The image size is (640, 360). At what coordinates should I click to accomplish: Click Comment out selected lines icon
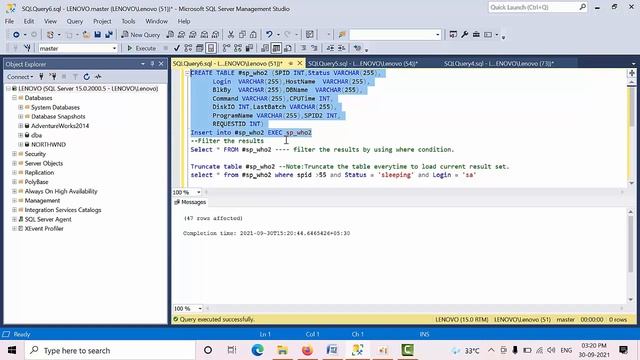(304, 48)
